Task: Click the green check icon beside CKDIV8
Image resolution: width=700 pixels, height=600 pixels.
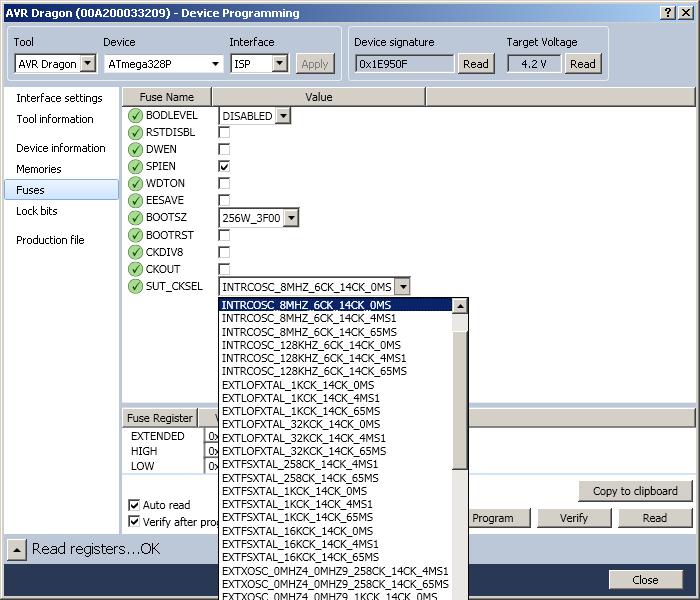Action: 135,252
